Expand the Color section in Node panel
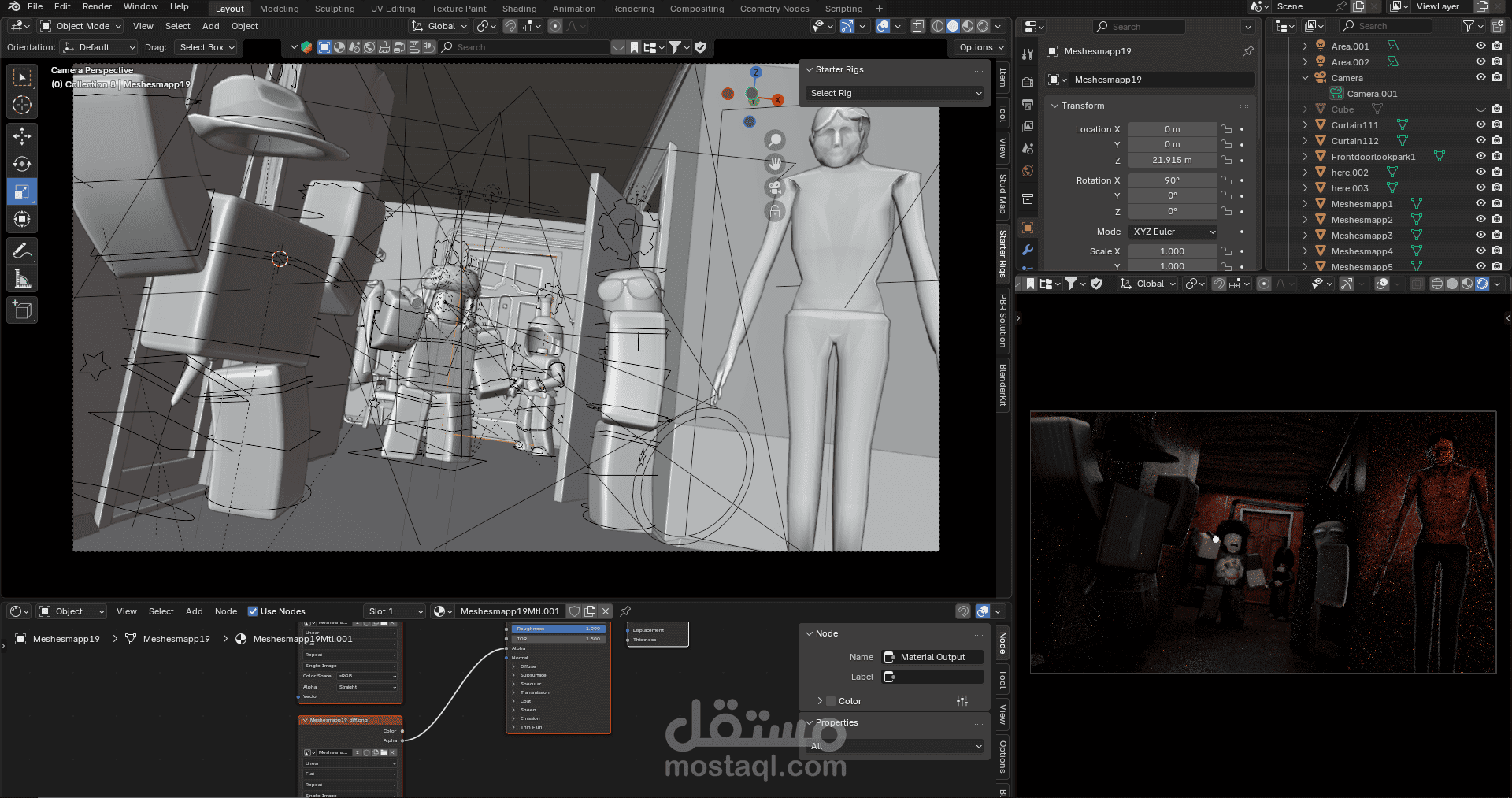 (849, 701)
